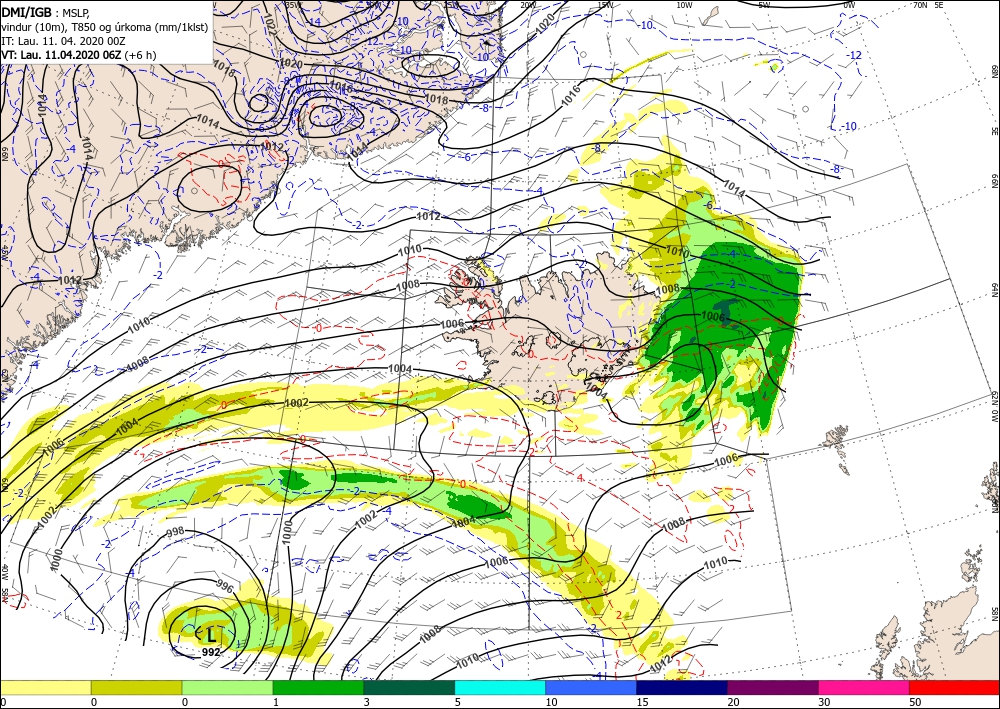1000x709 pixels.
Task: Click the legend value 30 label
Action: (824, 702)
